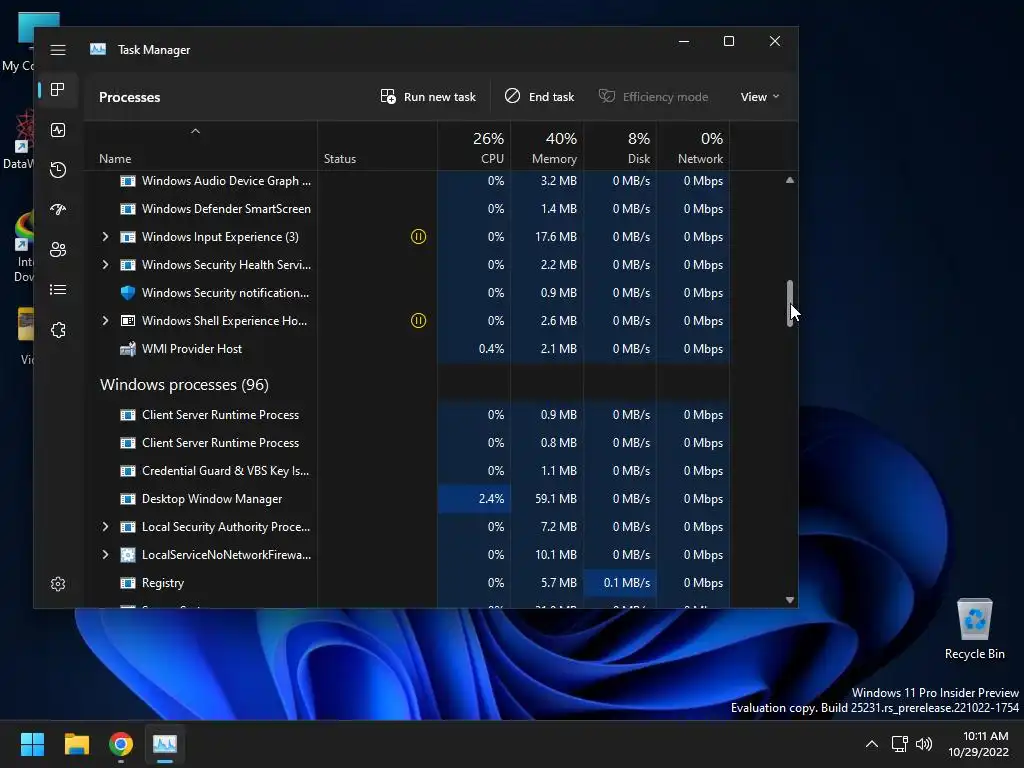Click the scroll up arrow in process list

click(790, 180)
